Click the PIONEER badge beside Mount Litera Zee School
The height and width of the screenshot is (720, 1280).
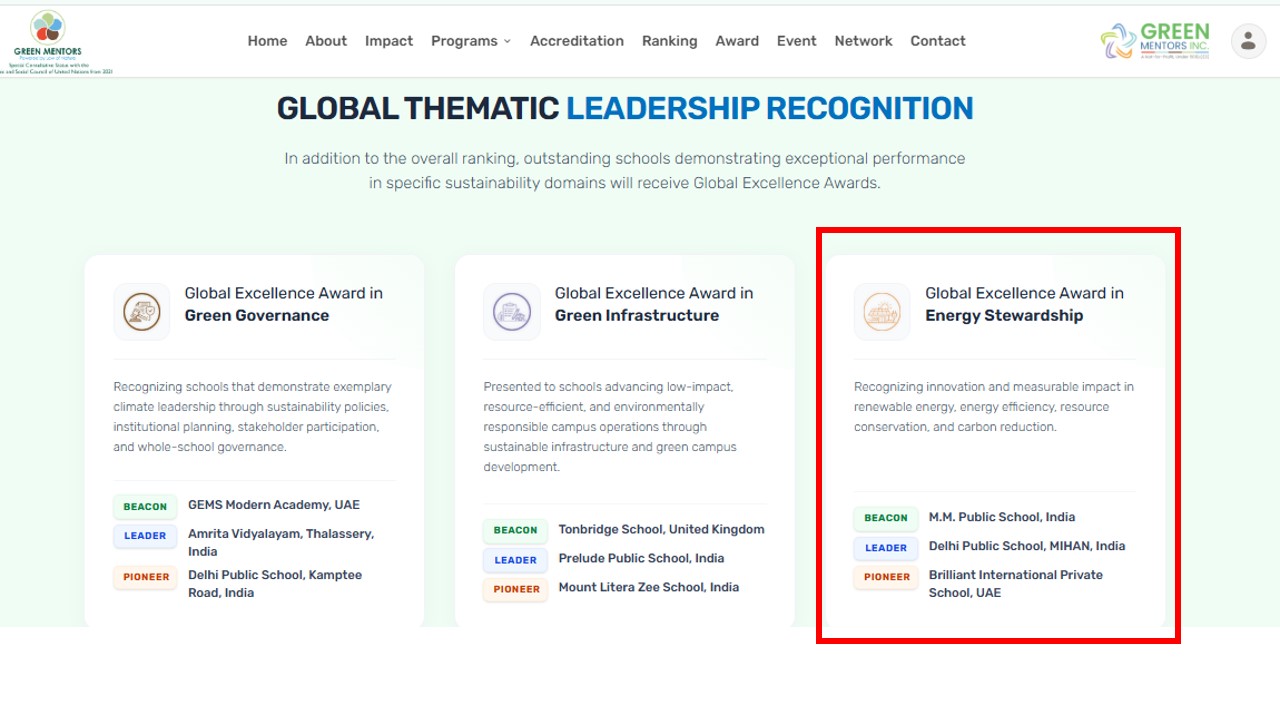[516, 589]
